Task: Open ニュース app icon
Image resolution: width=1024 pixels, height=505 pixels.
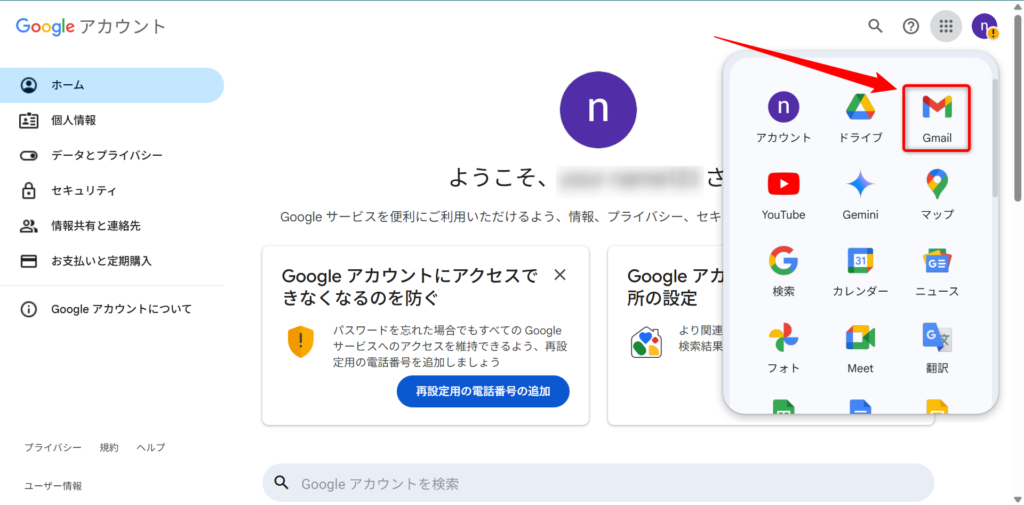Action: click(x=936, y=272)
